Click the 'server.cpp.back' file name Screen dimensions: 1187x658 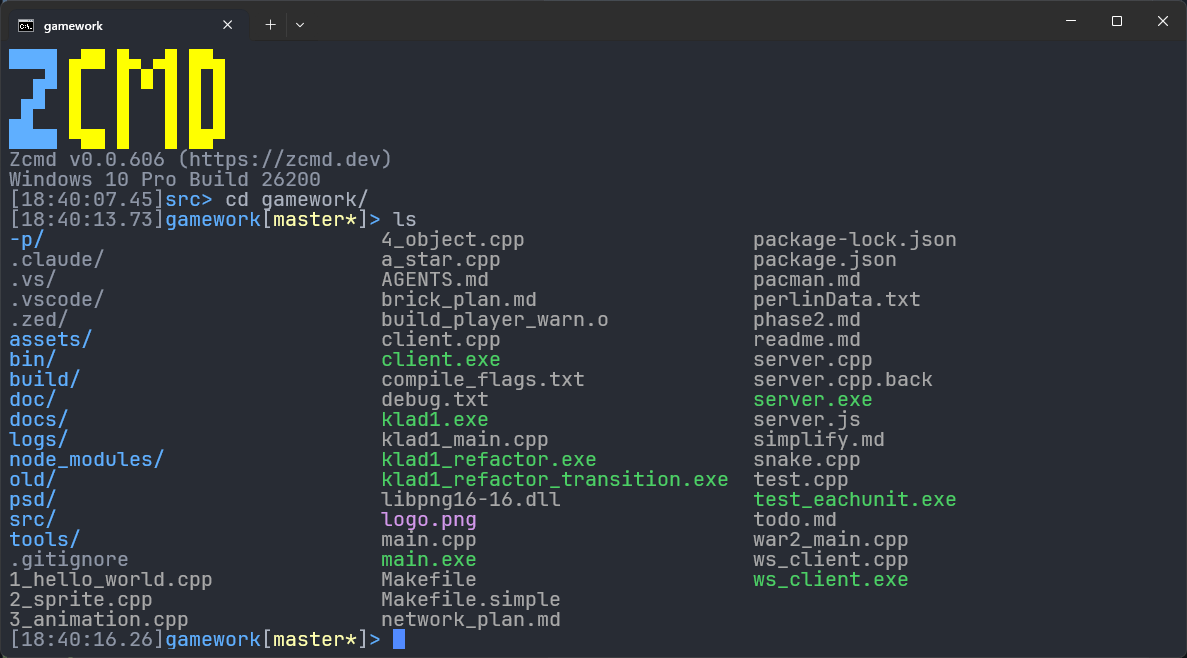(x=843, y=379)
